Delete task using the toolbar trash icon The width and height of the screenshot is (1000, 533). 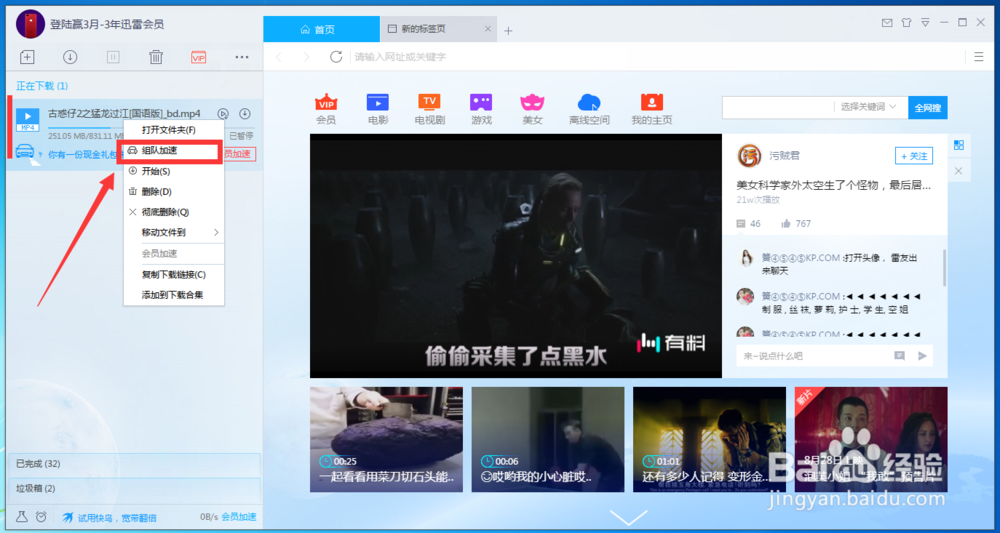pos(156,57)
